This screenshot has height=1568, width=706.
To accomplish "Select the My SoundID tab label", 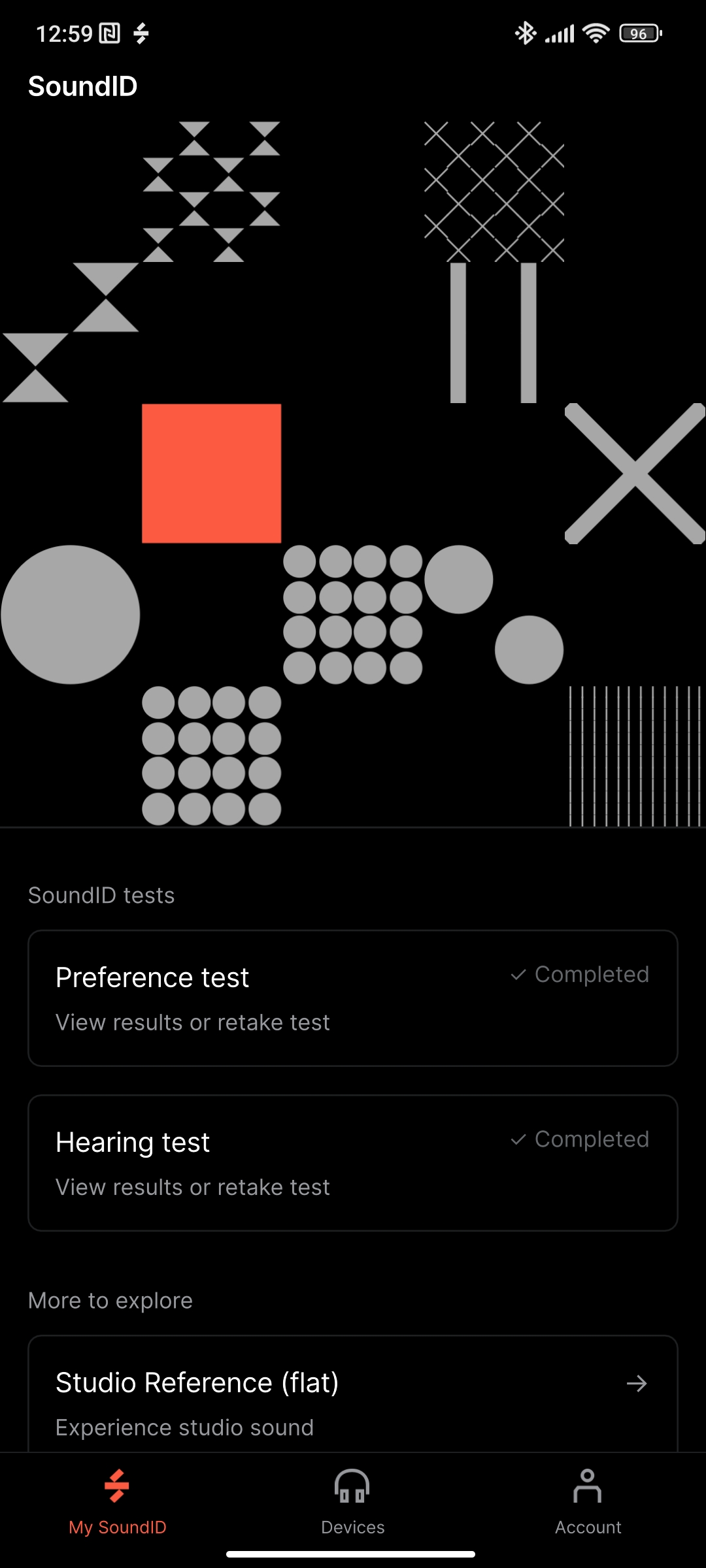I will 118,1527.
